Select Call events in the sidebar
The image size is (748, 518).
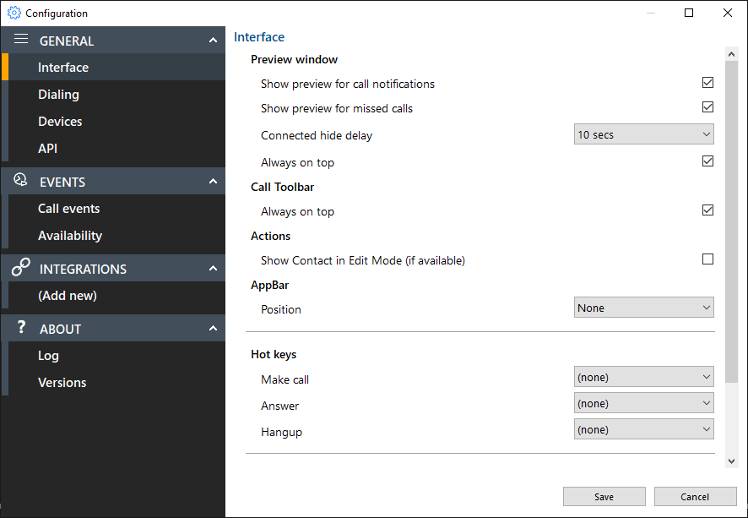(x=69, y=209)
